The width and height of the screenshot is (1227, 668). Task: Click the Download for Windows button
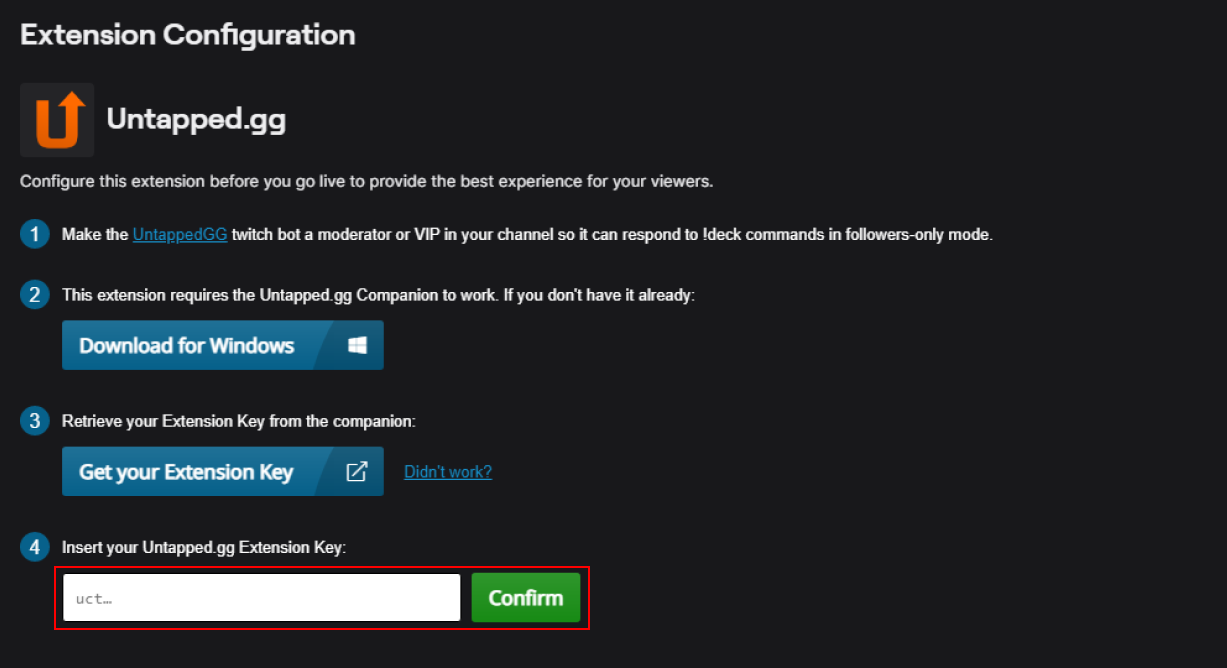(x=223, y=345)
